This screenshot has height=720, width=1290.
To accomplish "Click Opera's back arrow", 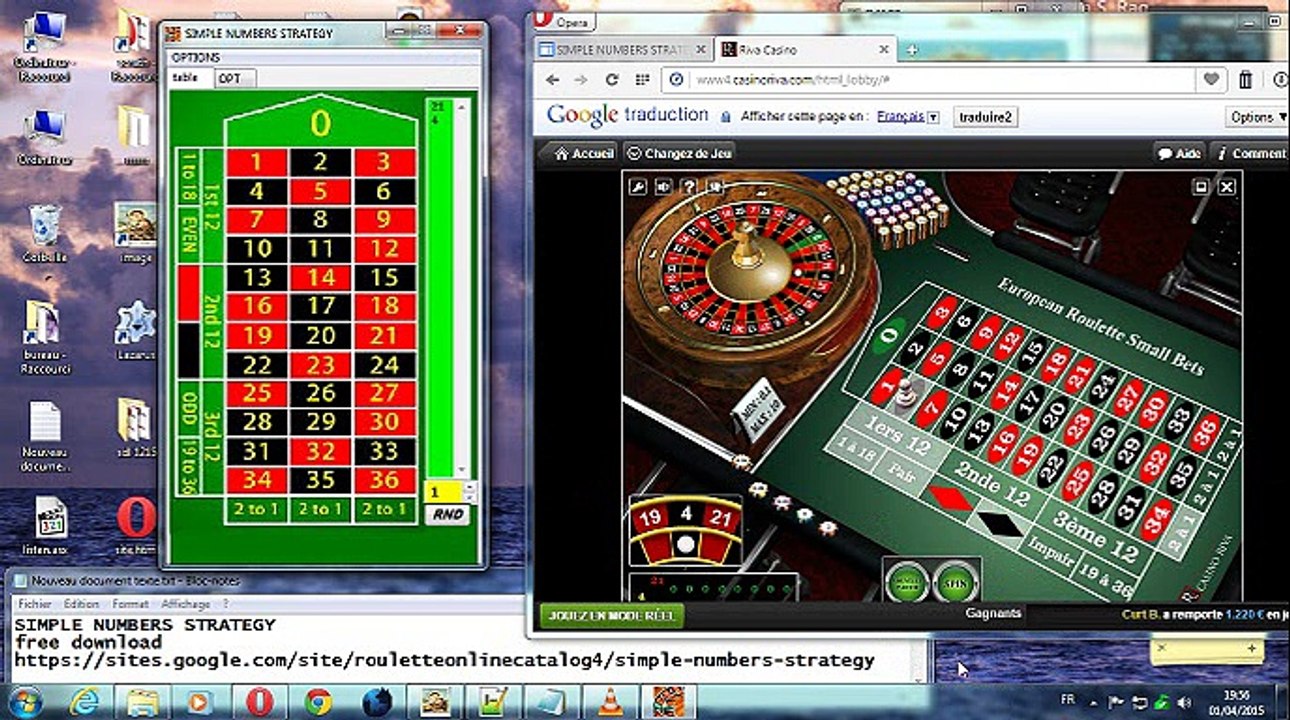I will pos(553,80).
